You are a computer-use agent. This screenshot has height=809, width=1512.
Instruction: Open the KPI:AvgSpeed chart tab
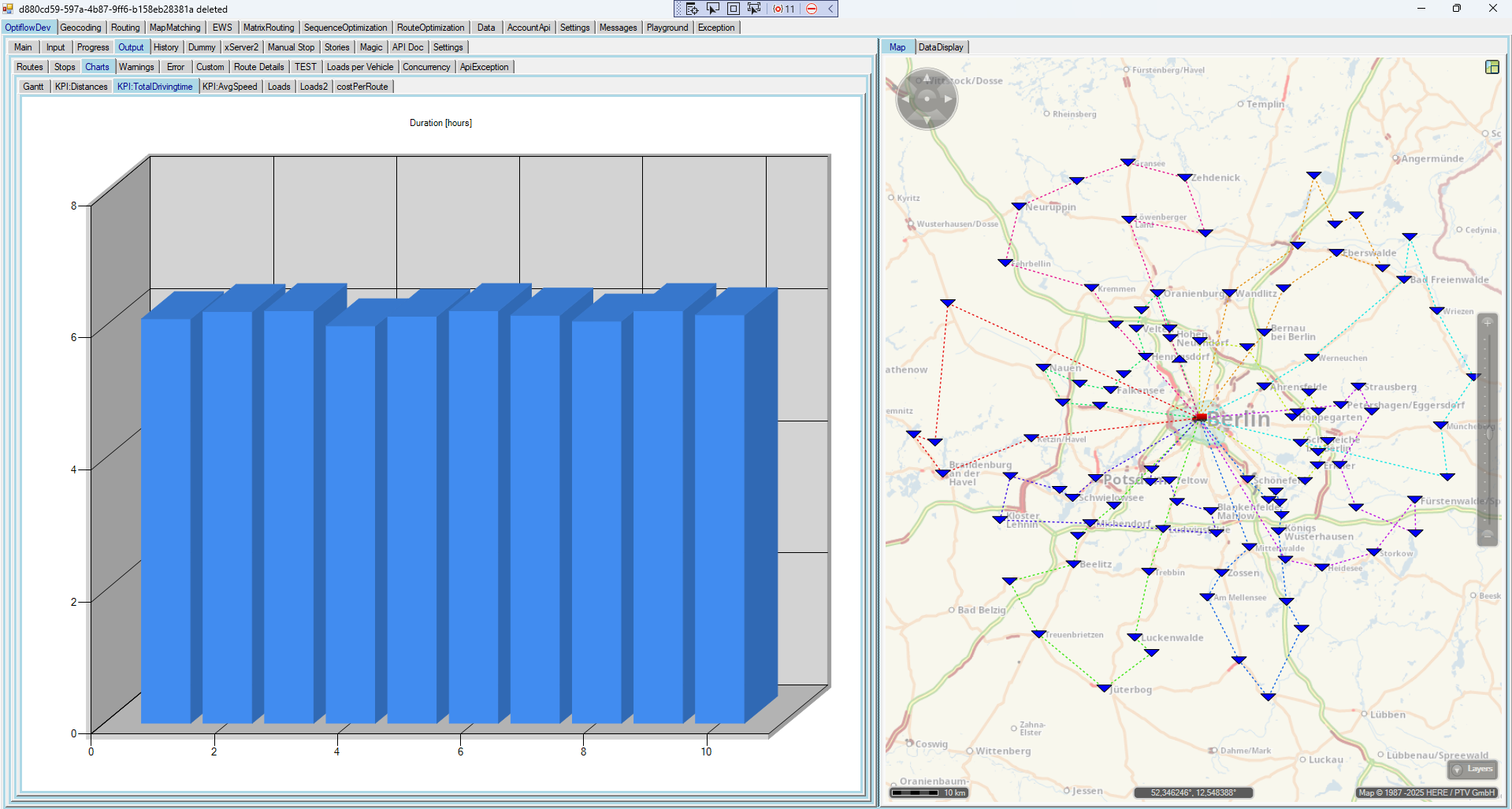(229, 87)
